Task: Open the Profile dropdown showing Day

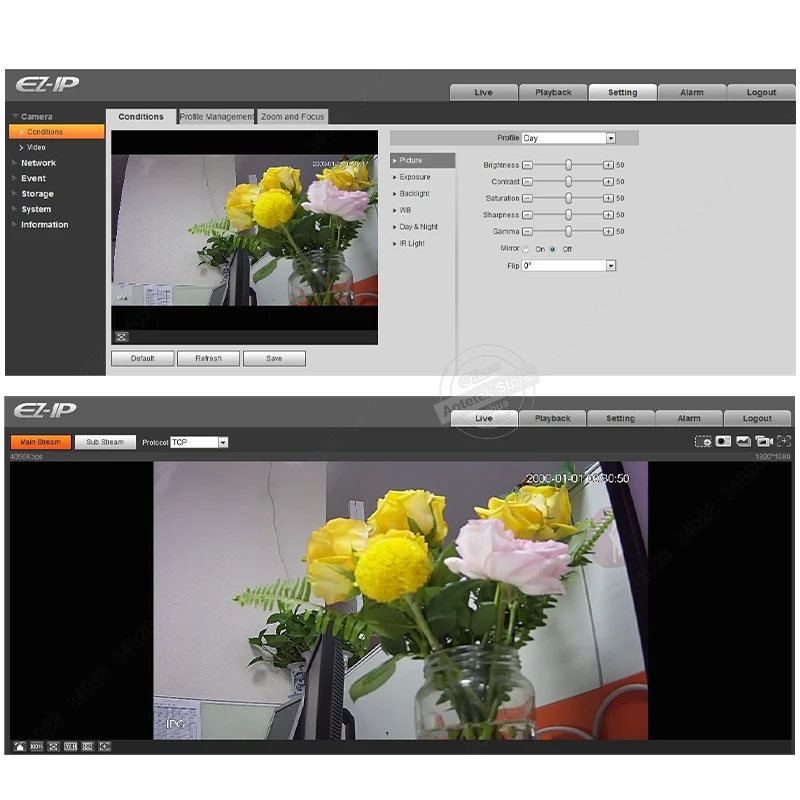Action: pyautogui.click(x=569, y=138)
